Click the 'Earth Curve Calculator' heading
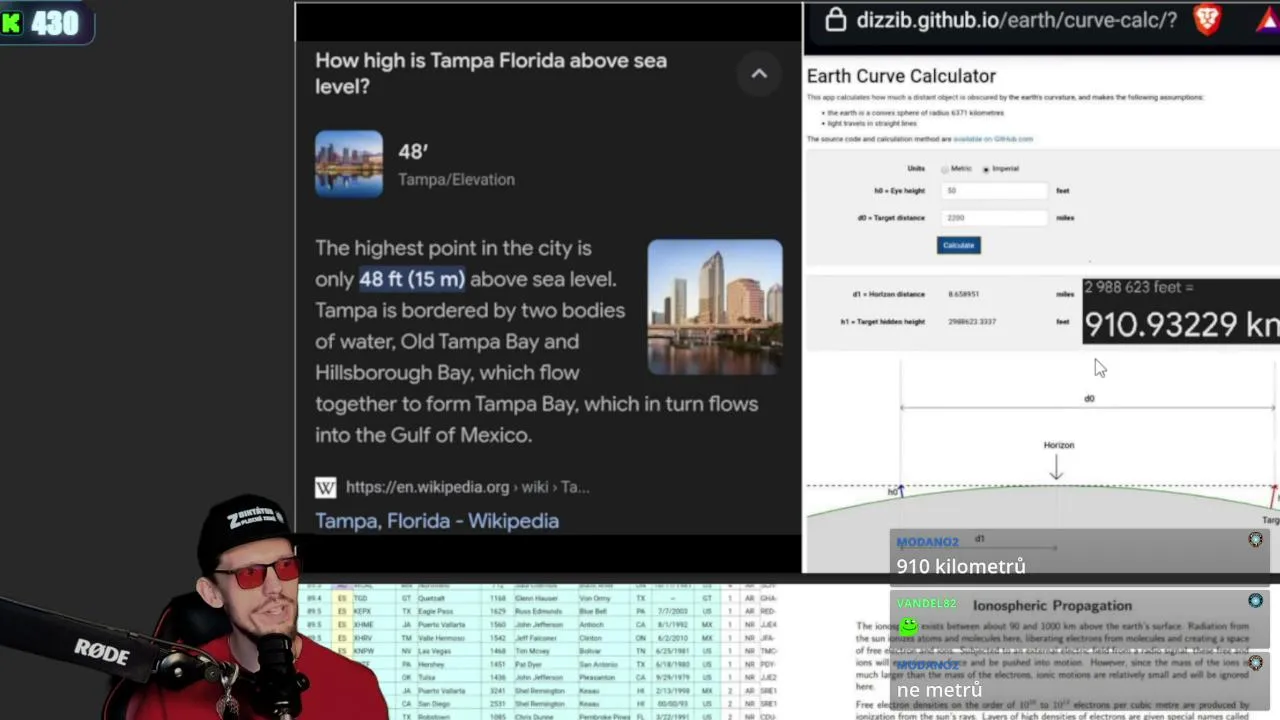1280x720 pixels. click(901, 76)
